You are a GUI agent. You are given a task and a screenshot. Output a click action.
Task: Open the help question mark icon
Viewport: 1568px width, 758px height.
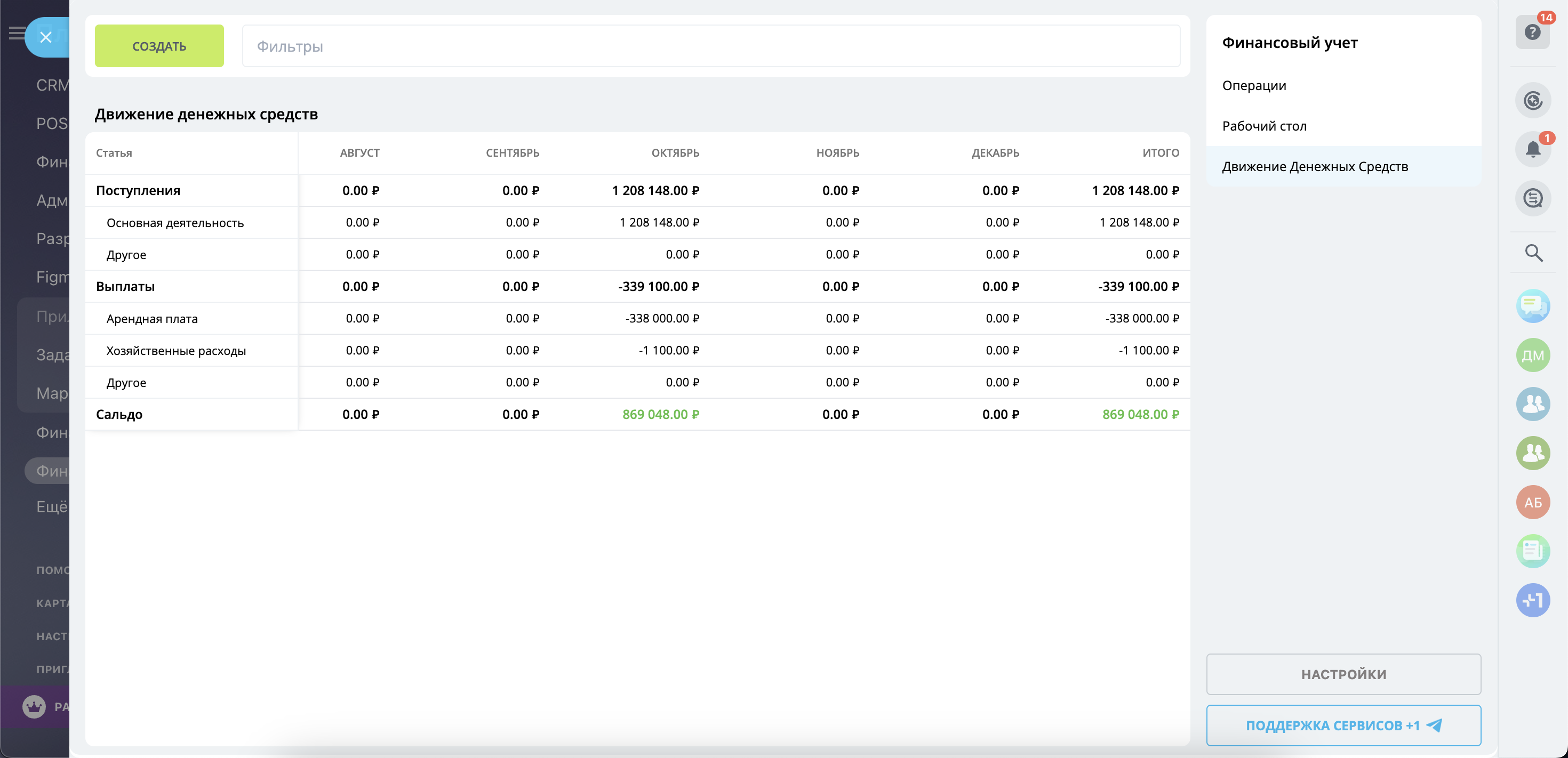coord(1532,31)
